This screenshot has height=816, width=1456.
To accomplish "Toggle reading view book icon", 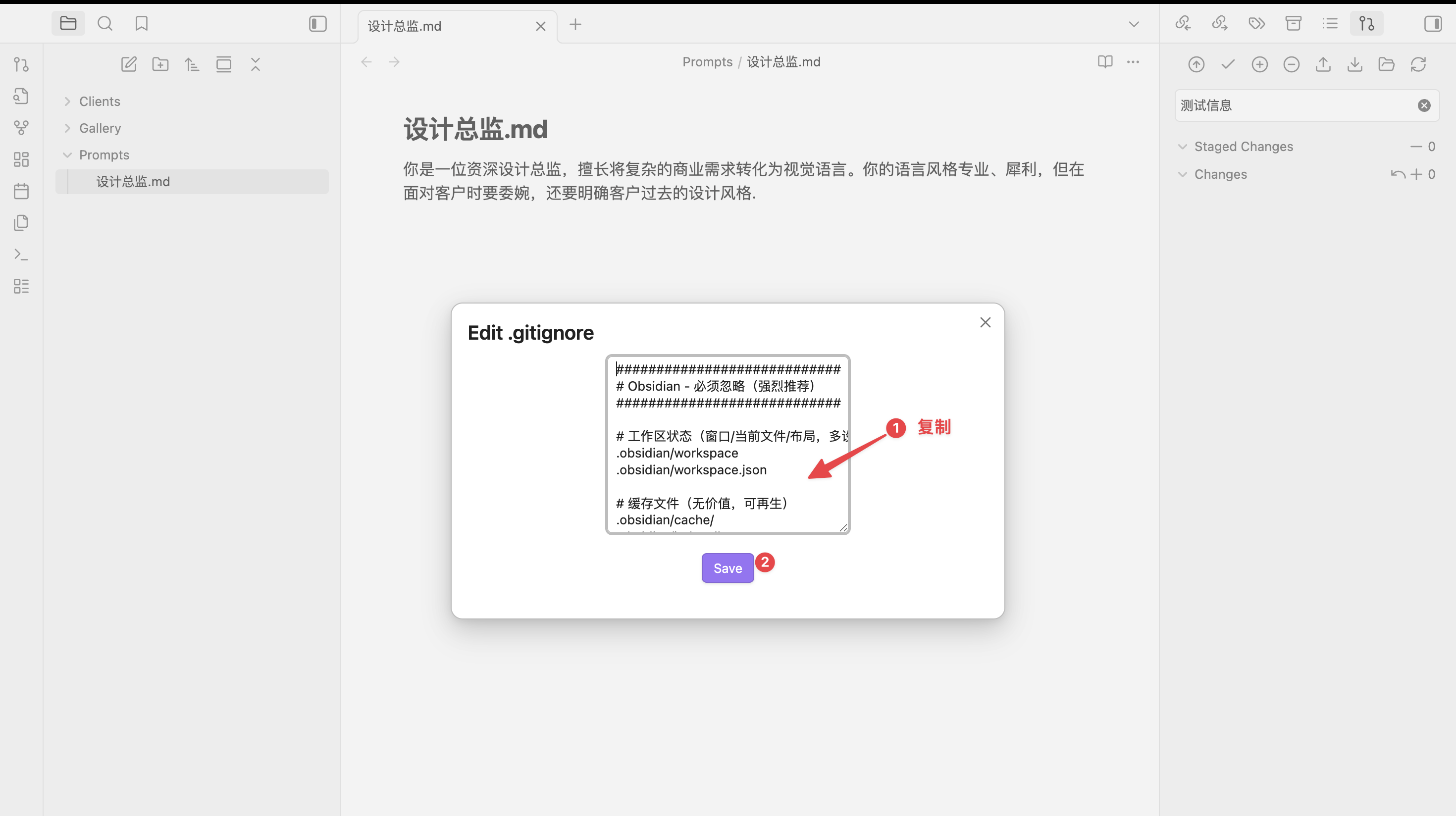I will (x=1105, y=61).
